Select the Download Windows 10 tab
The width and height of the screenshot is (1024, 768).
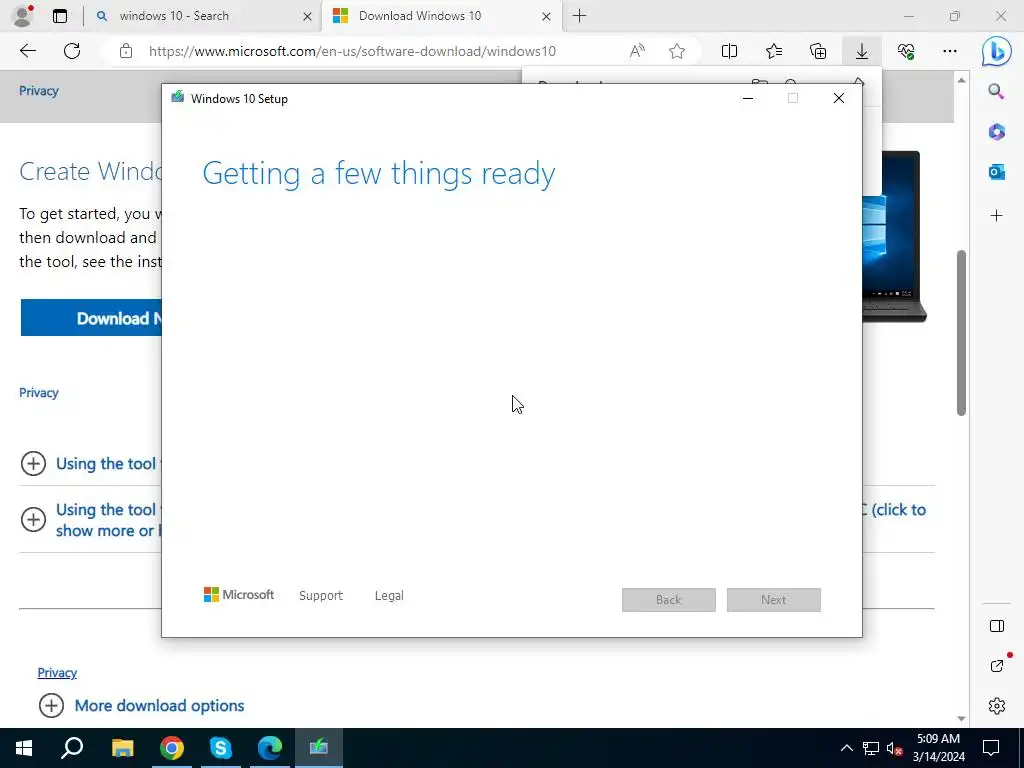[441, 16]
